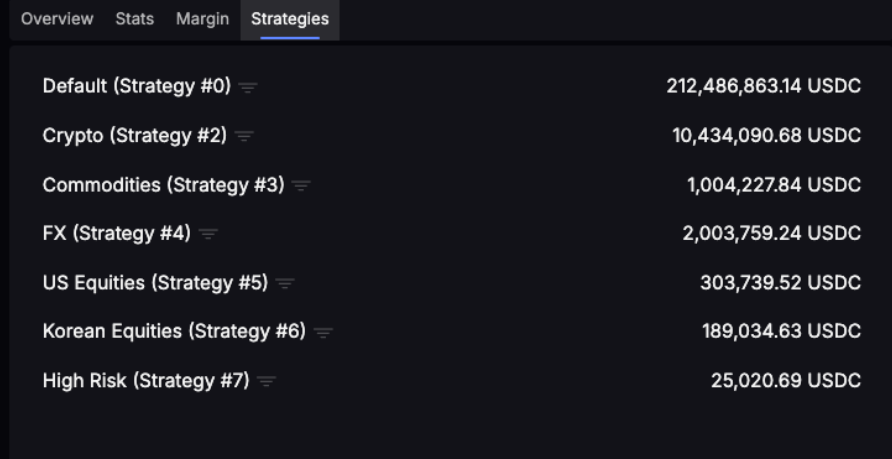Switch to the Stats tab
The height and width of the screenshot is (459, 892).
click(x=134, y=19)
